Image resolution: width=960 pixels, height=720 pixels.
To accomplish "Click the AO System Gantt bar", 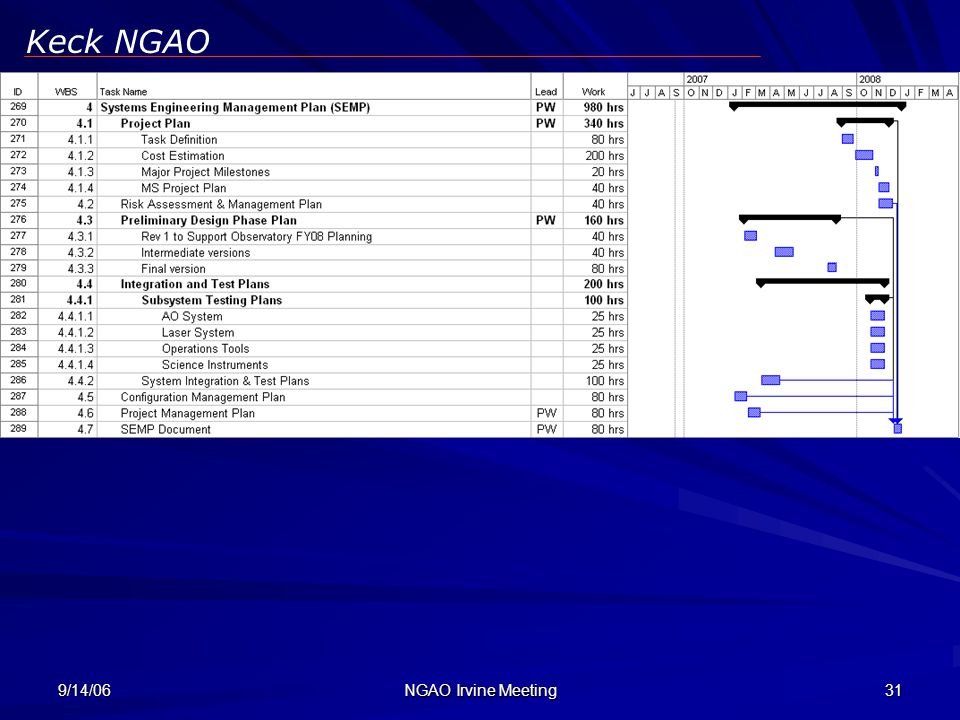I will [x=877, y=315].
